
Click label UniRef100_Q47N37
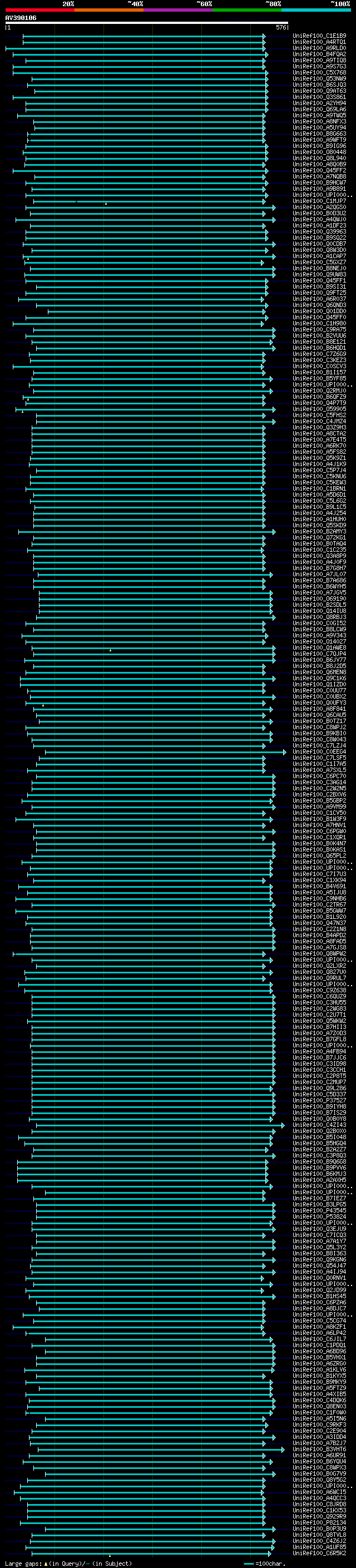[x=319, y=923]
